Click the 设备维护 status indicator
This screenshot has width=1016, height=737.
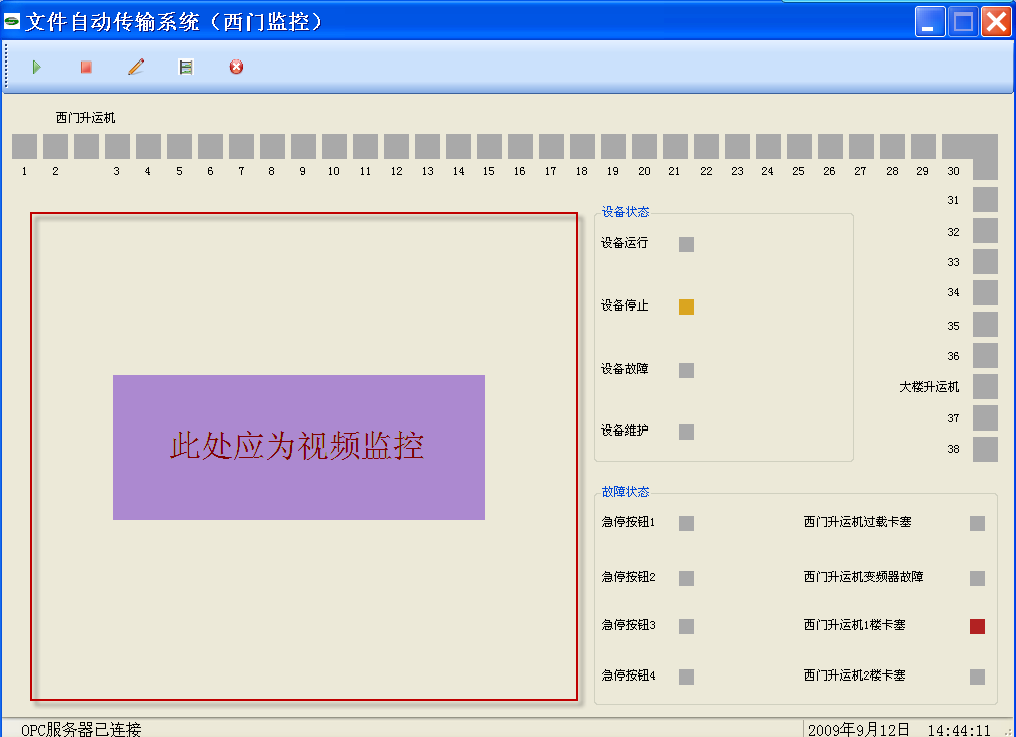click(x=687, y=432)
